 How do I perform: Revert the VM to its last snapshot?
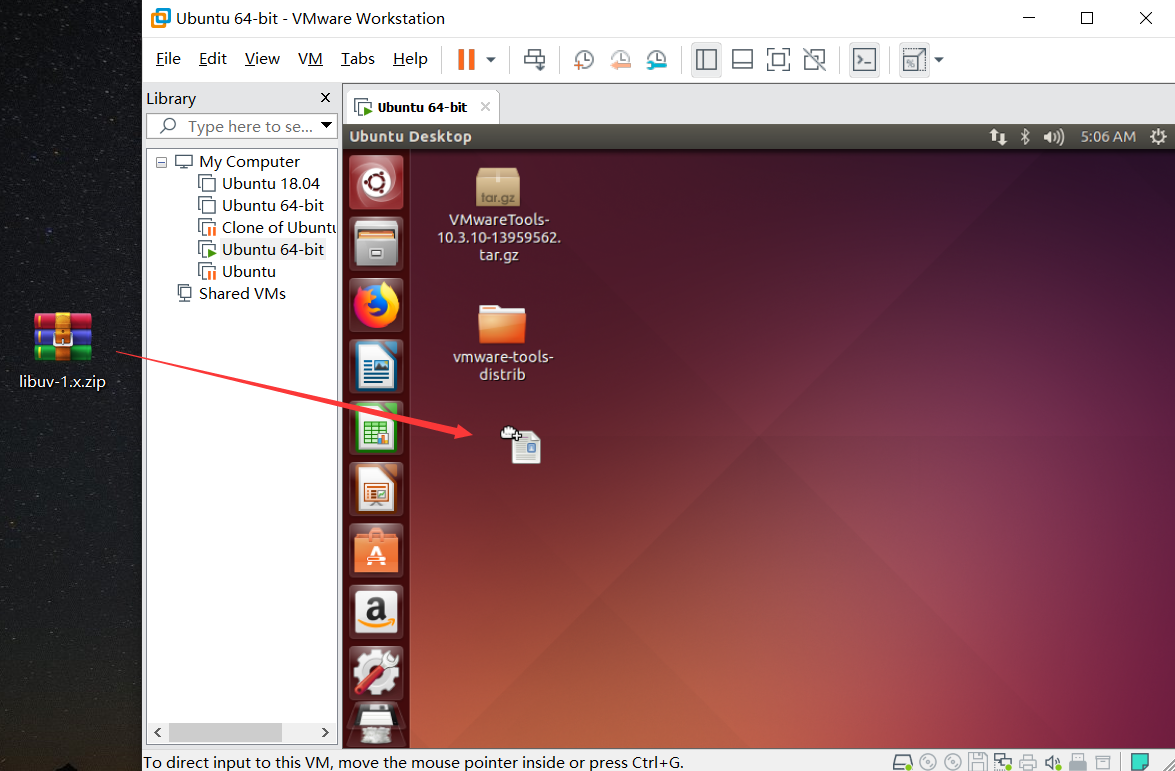[x=620, y=60]
